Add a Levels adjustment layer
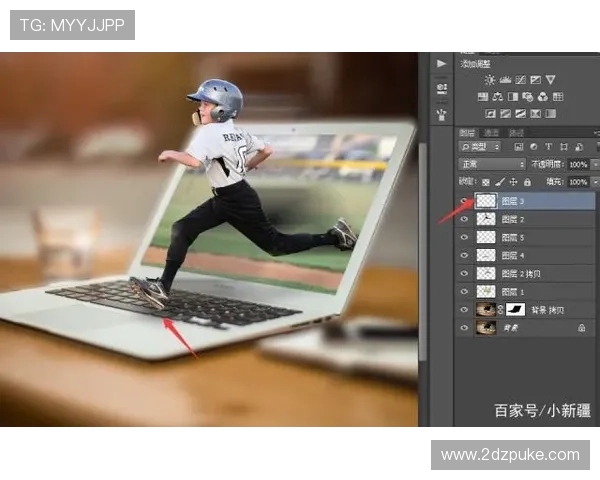The image size is (600, 480). (505, 79)
